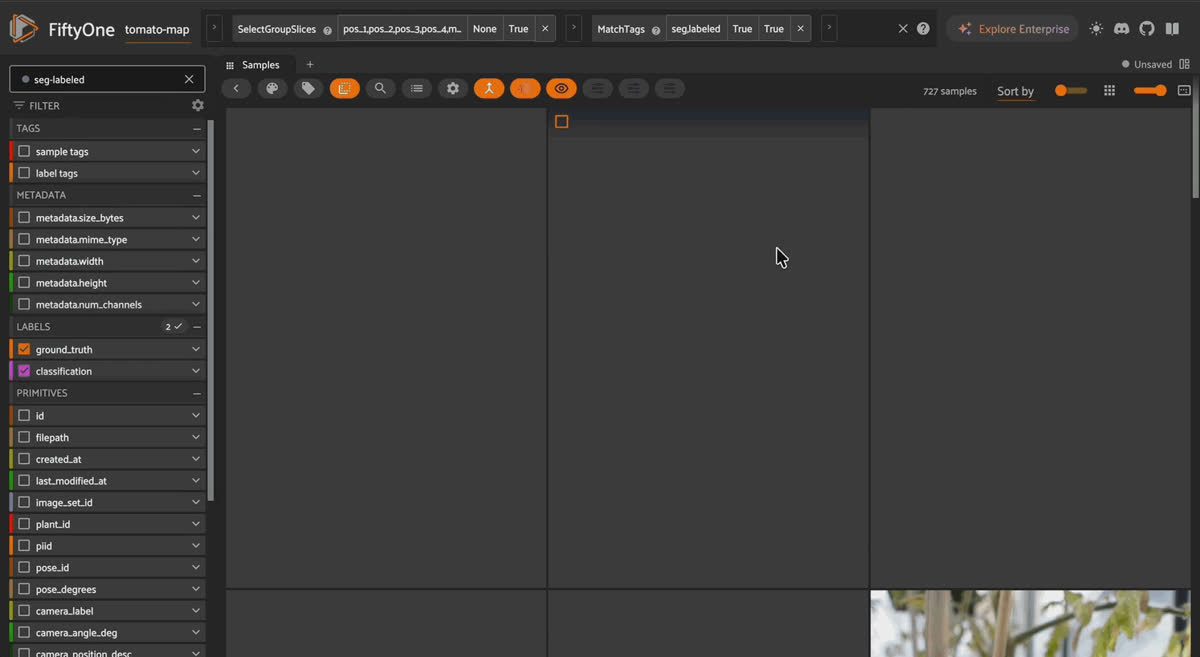The height and width of the screenshot is (657, 1200).
Task: Click the None parameter of SelectGroupSlices
Action: (485, 29)
